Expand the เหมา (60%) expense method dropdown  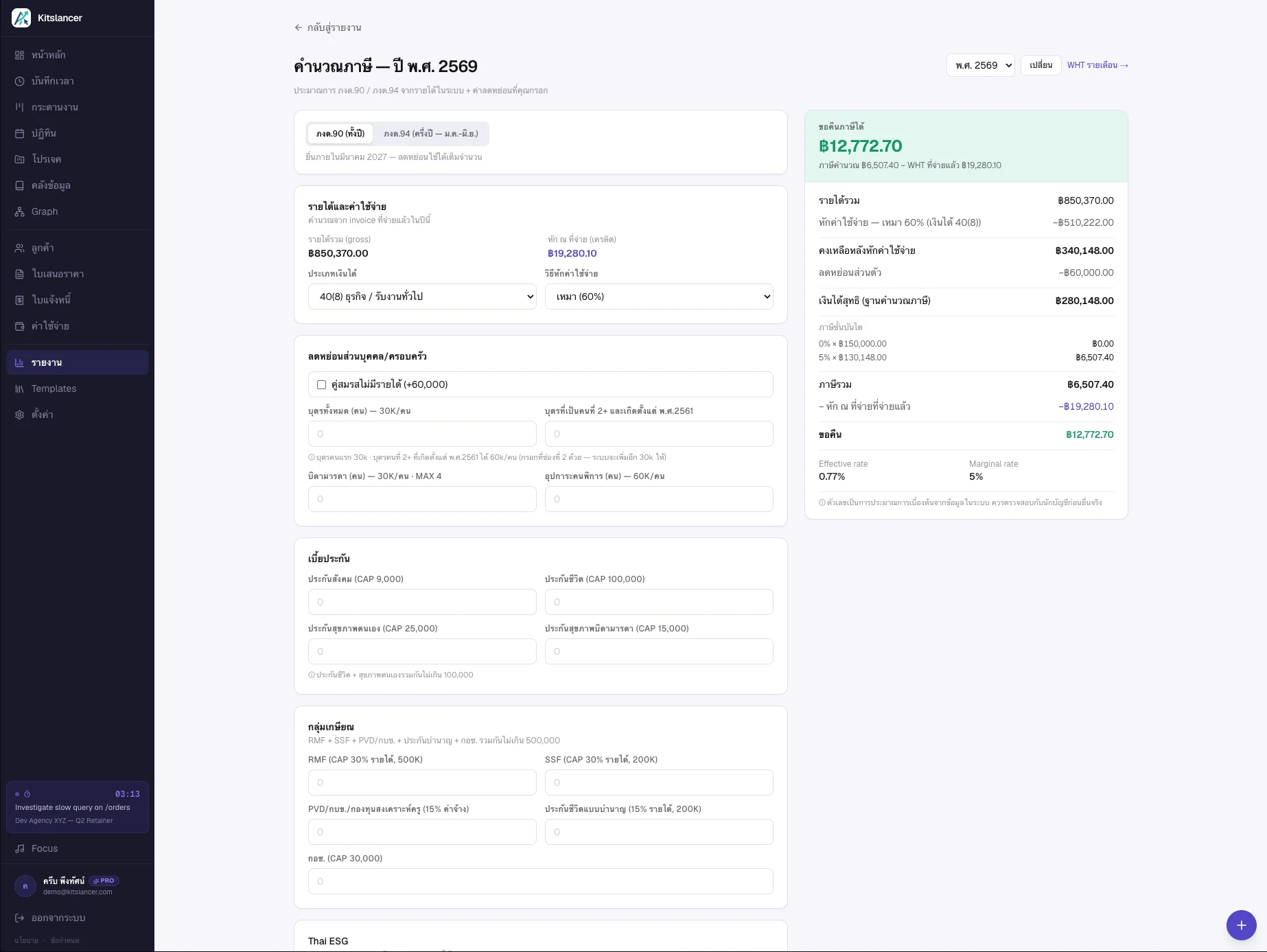659,297
